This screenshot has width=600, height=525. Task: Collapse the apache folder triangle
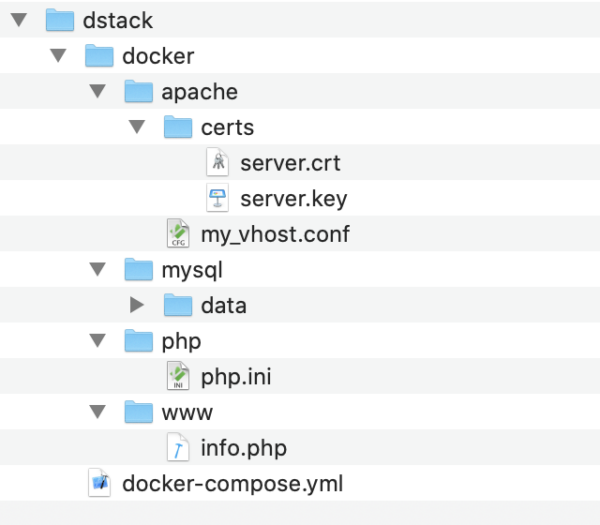coord(98,91)
